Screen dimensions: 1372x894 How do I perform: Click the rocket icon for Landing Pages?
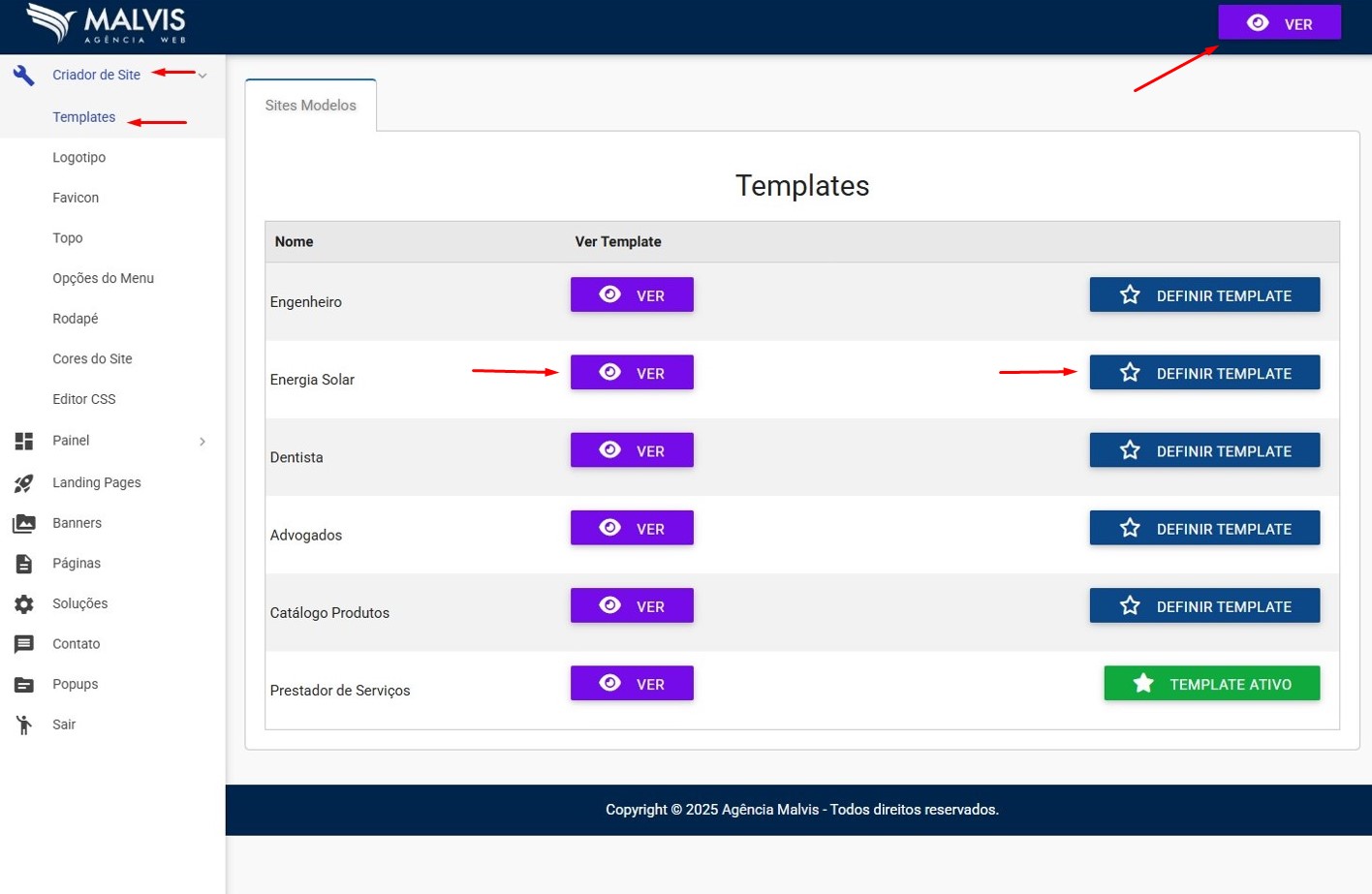click(24, 482)
